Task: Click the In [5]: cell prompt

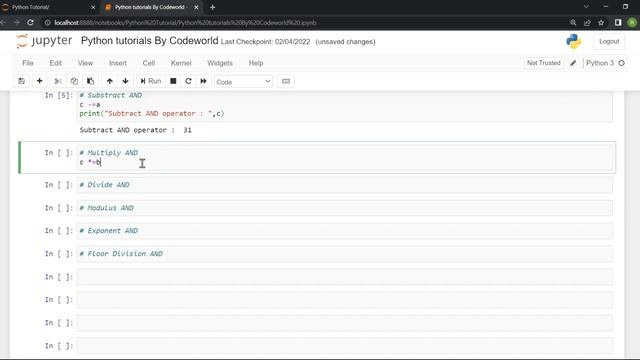Action: tap(59, 95)
